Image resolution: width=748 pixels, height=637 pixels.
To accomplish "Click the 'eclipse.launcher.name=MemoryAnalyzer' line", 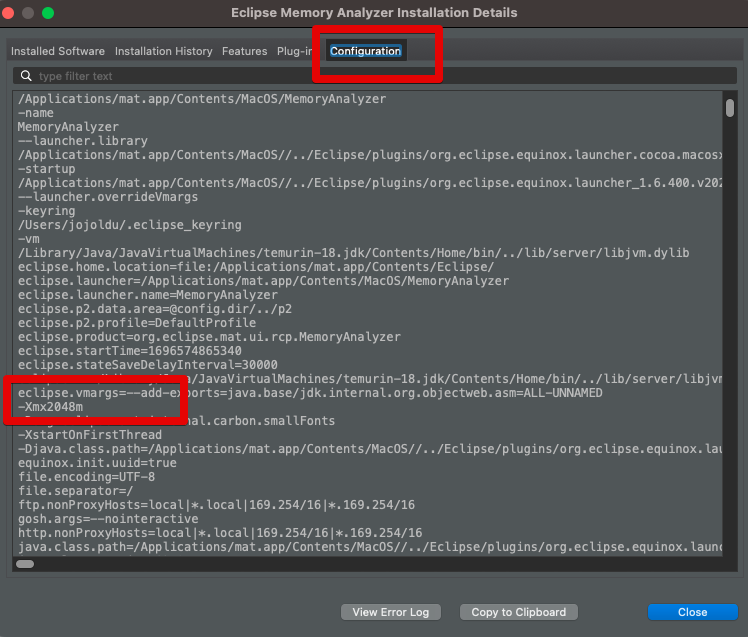I will click(x=148, y=295).
